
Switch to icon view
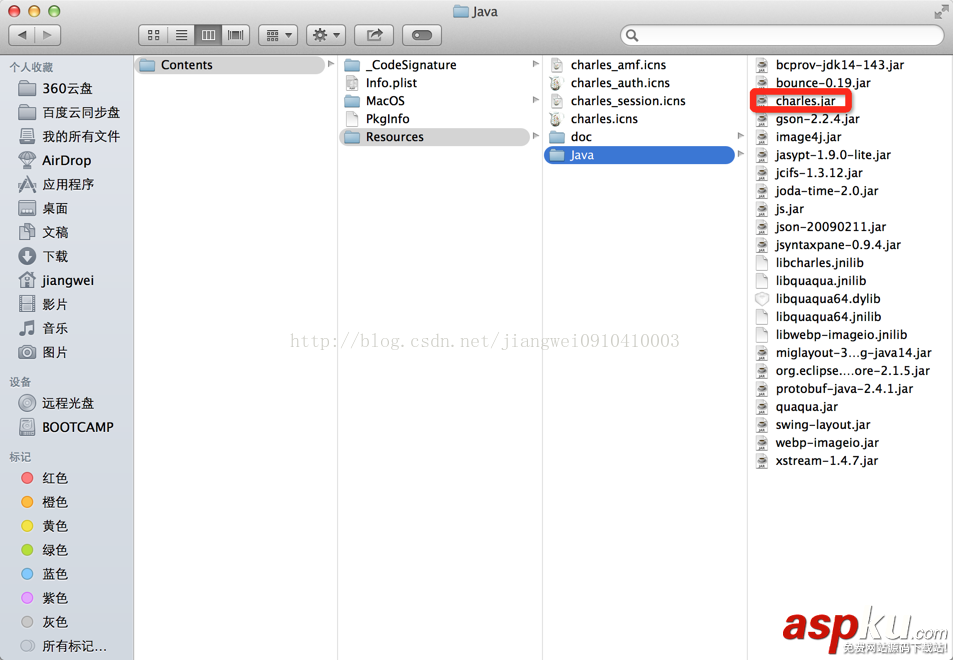(x=154, y=35)
